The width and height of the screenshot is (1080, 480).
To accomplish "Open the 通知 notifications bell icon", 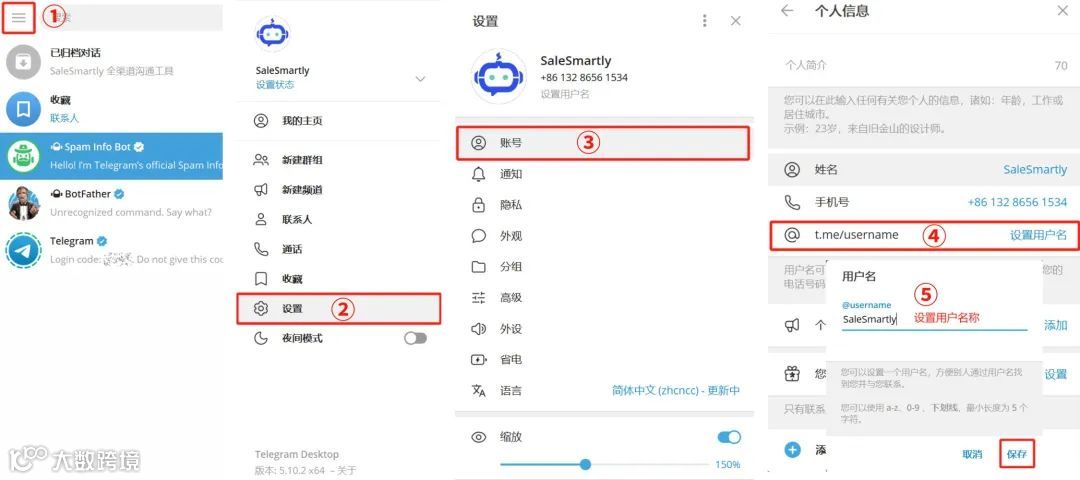I will click(x=478, y=174).
